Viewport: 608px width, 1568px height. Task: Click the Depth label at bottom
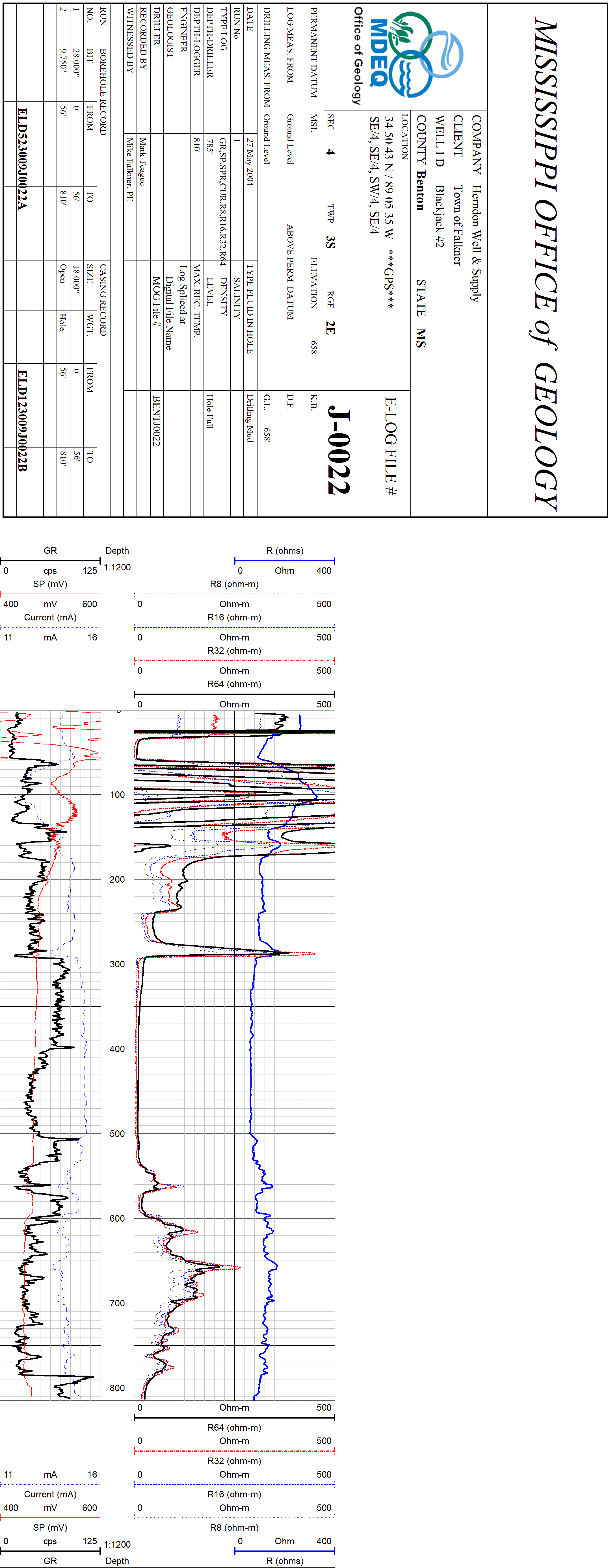coord(117,1561)
